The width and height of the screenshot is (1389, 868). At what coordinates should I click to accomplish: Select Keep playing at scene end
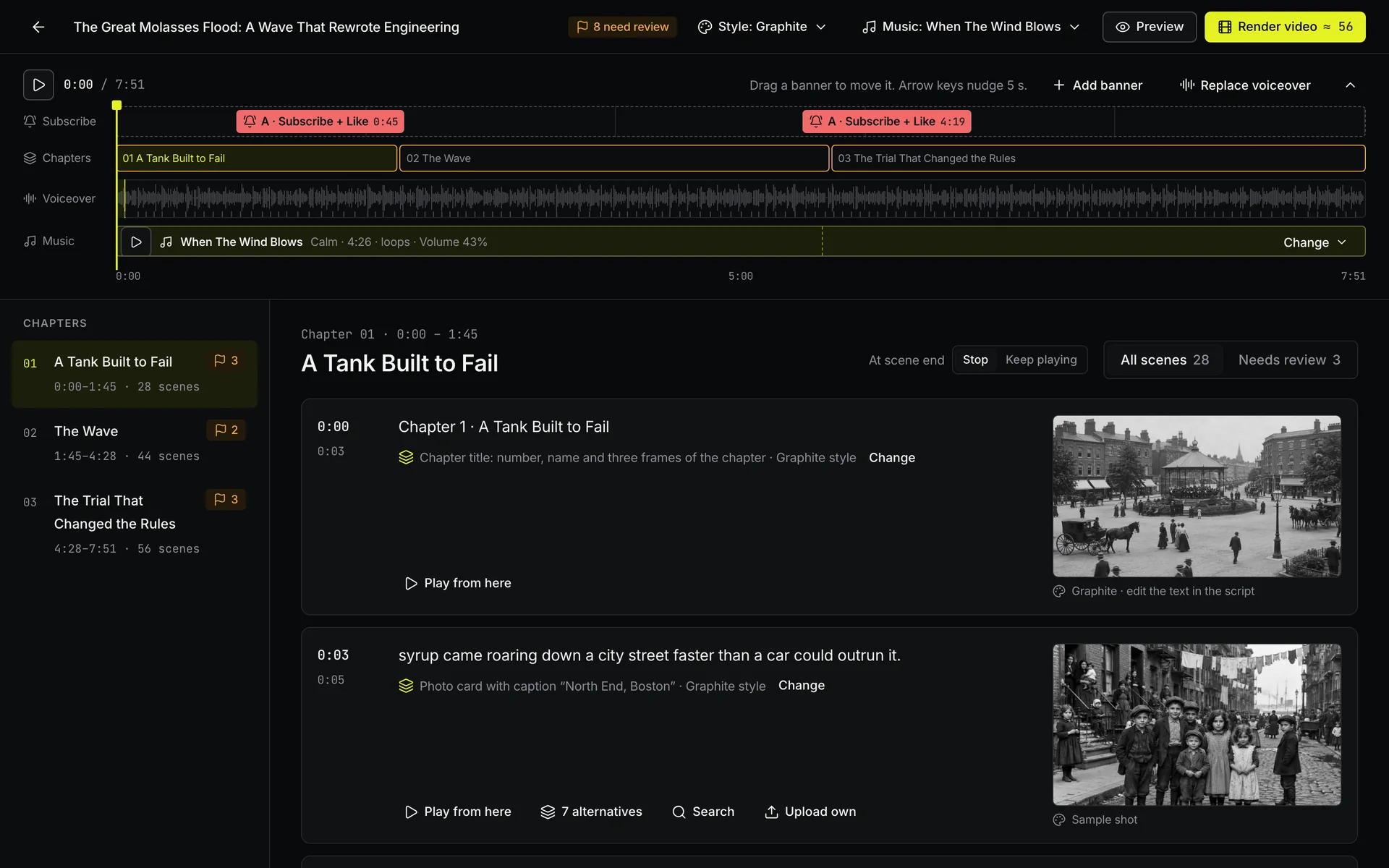1041,359
